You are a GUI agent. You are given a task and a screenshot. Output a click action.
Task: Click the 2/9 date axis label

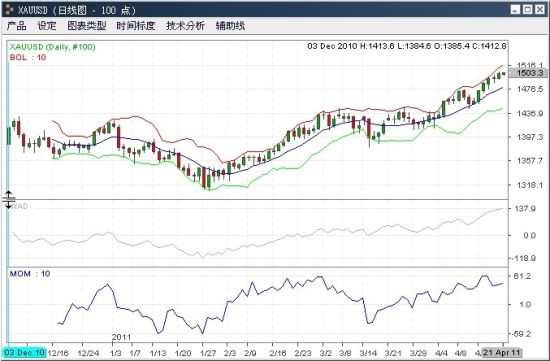pyautogui.click(x=250, y=353)
